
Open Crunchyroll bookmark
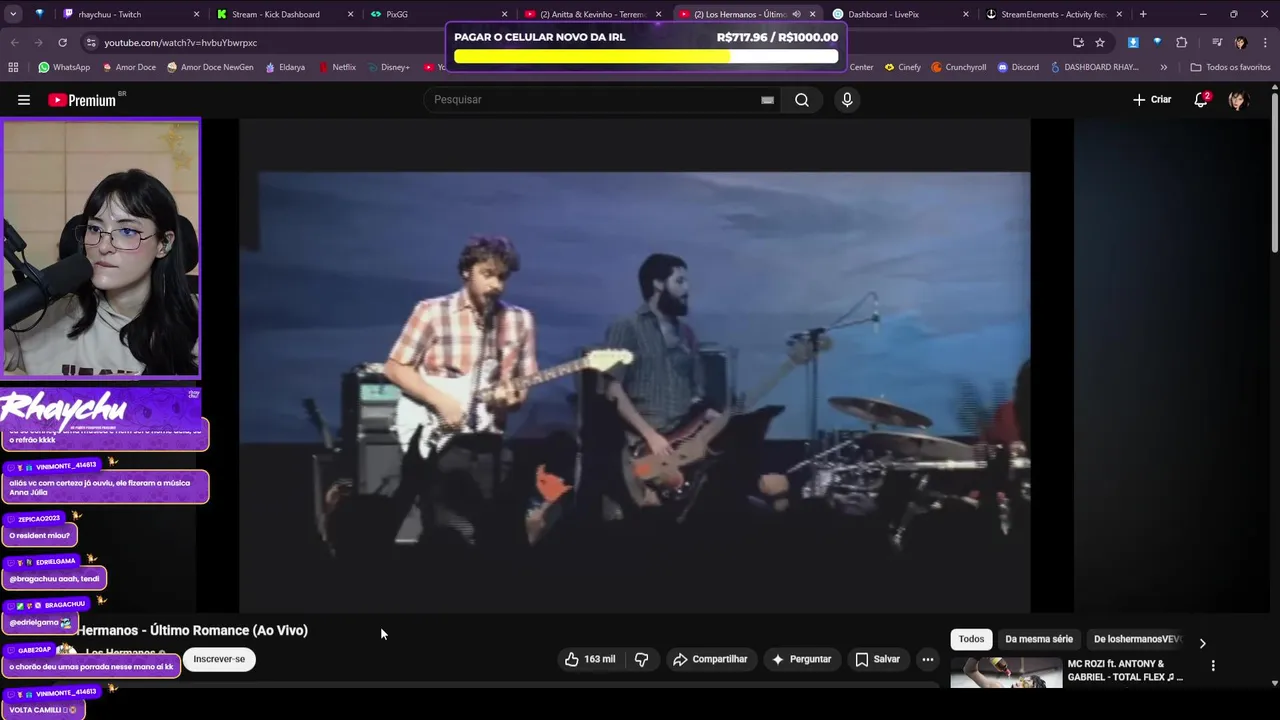[x=959, y=67]
